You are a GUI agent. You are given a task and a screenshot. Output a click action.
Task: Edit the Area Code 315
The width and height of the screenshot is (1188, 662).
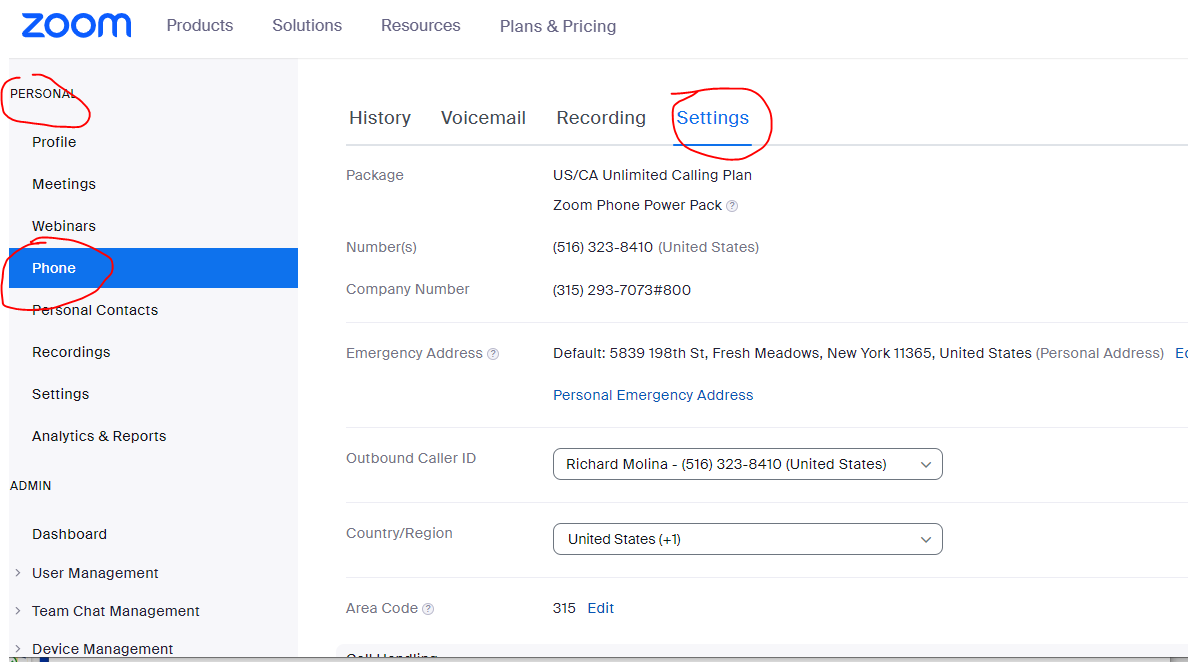tap(600, 608)
